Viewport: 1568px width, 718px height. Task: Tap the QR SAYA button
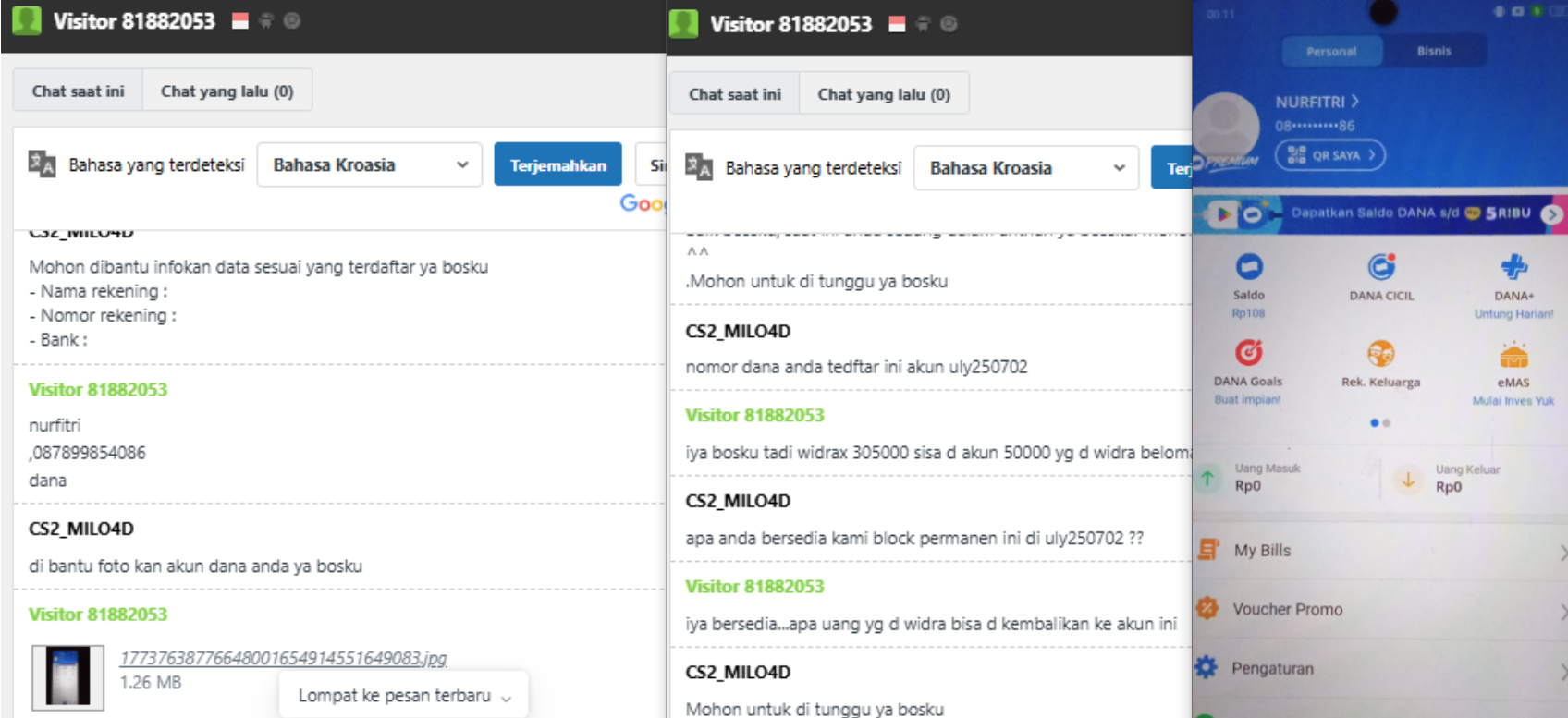click(1330, 155)
